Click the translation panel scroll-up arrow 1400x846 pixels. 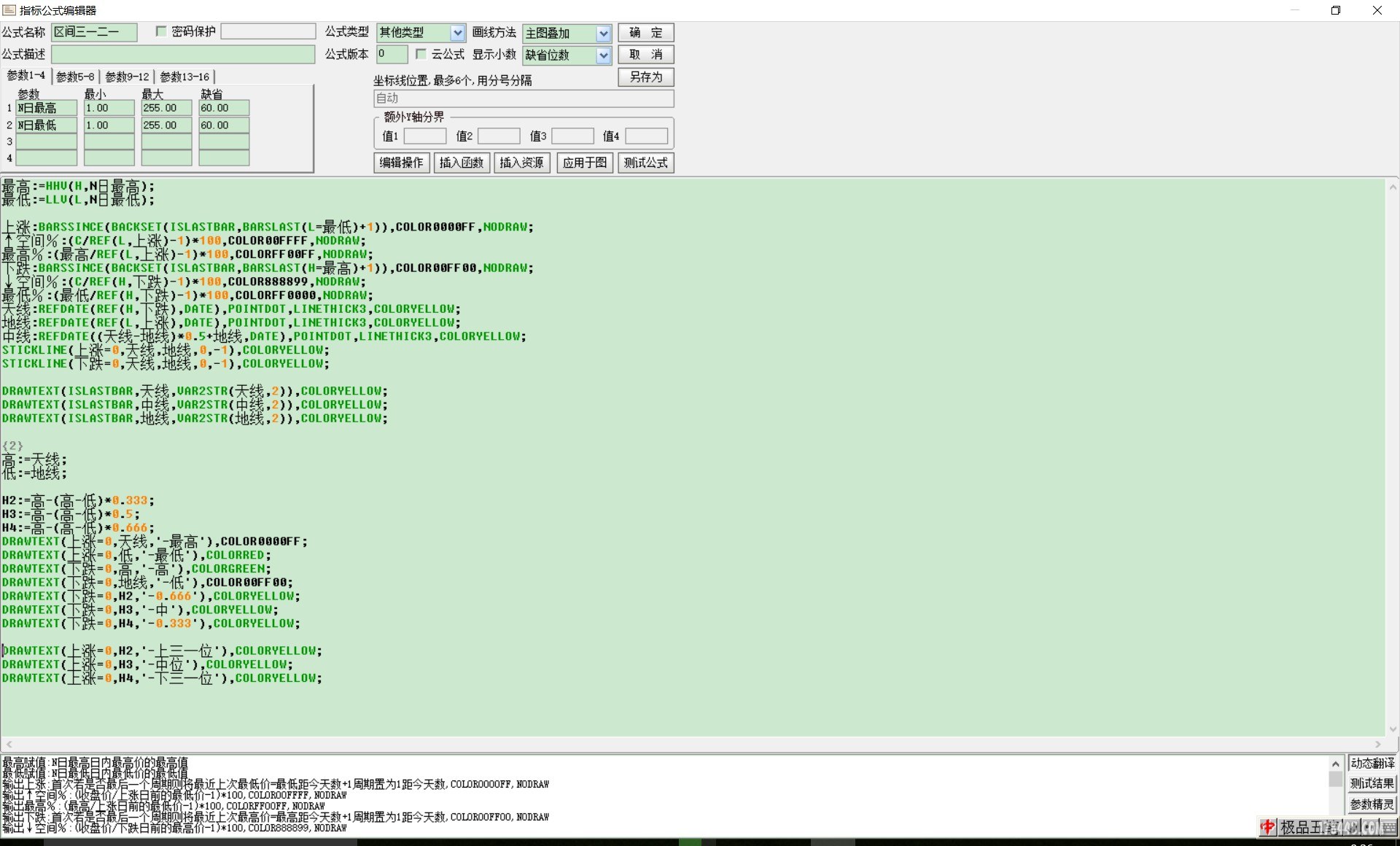pos(1336,764)
